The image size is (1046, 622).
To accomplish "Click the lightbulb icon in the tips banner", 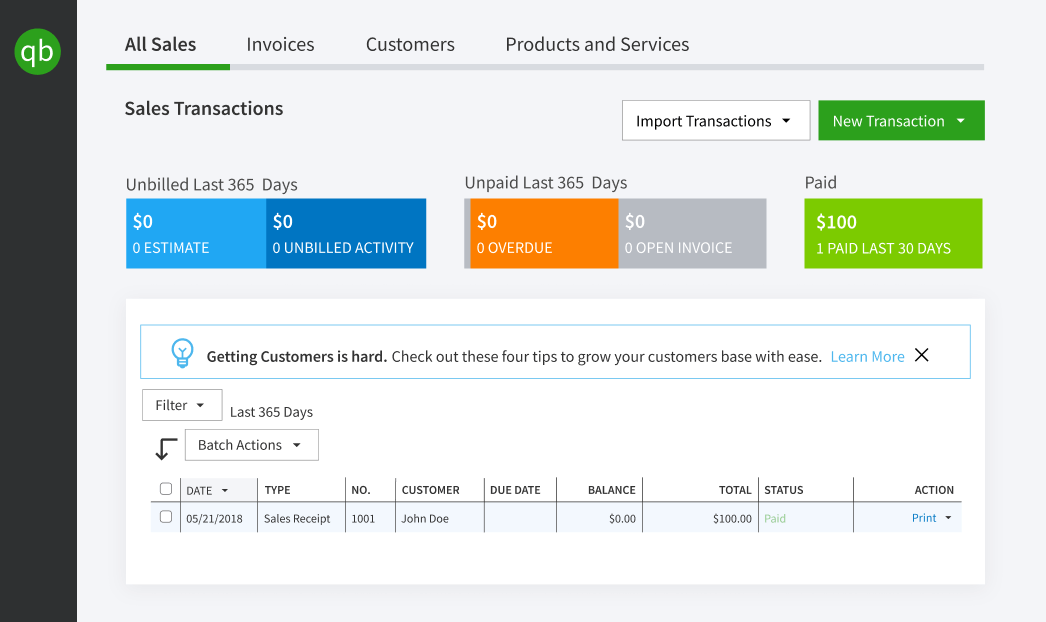I will pyautogui.click(x=182, y=352).
